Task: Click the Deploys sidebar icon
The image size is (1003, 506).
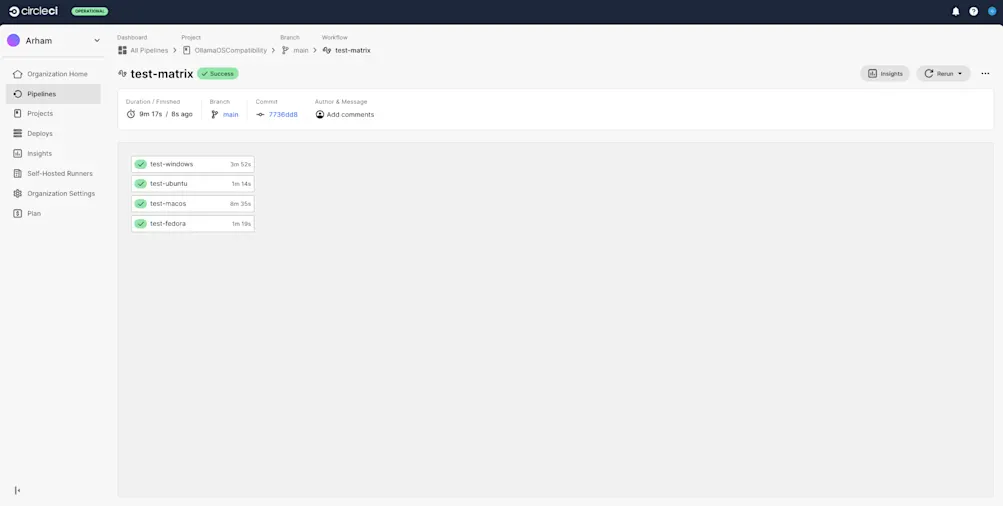Action: (x=17, y=134)
